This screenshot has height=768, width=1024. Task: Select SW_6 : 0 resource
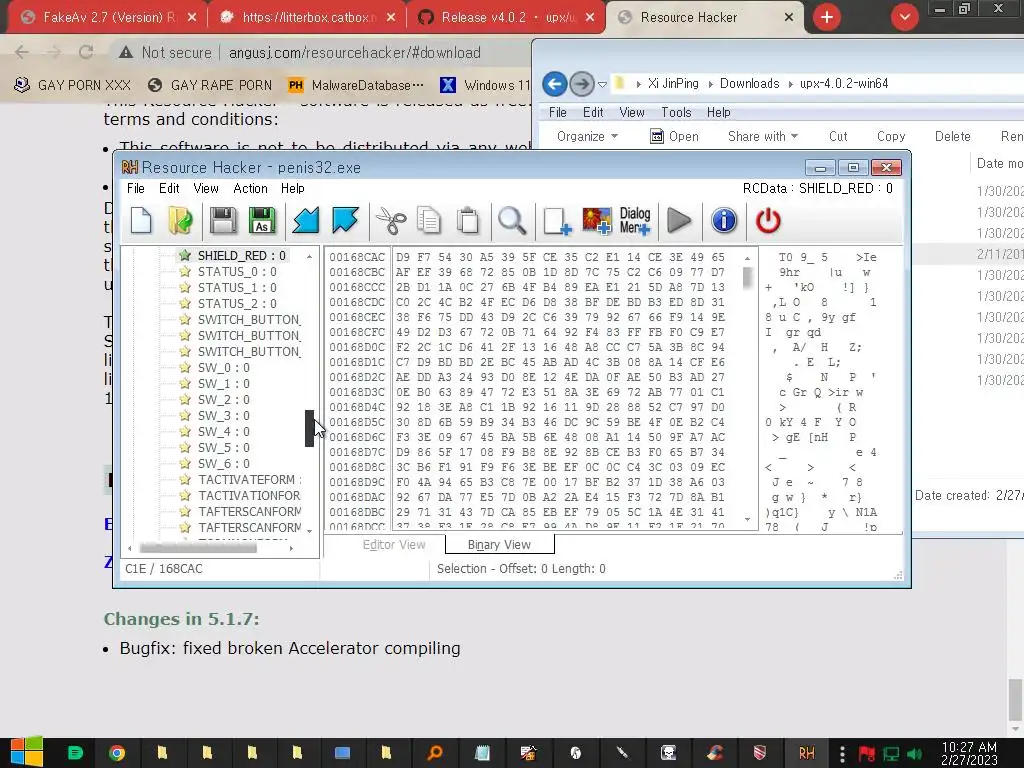(223, 463)
